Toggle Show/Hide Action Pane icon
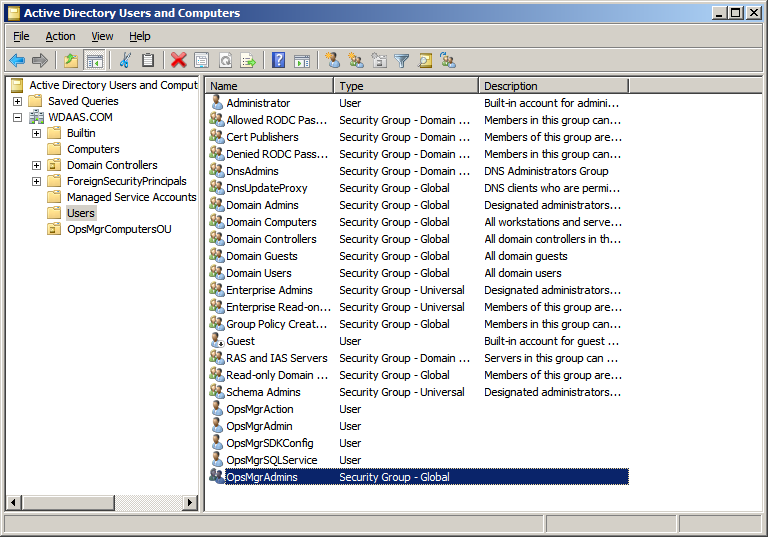Screen dimensions: 768x537 click(302, 61)
